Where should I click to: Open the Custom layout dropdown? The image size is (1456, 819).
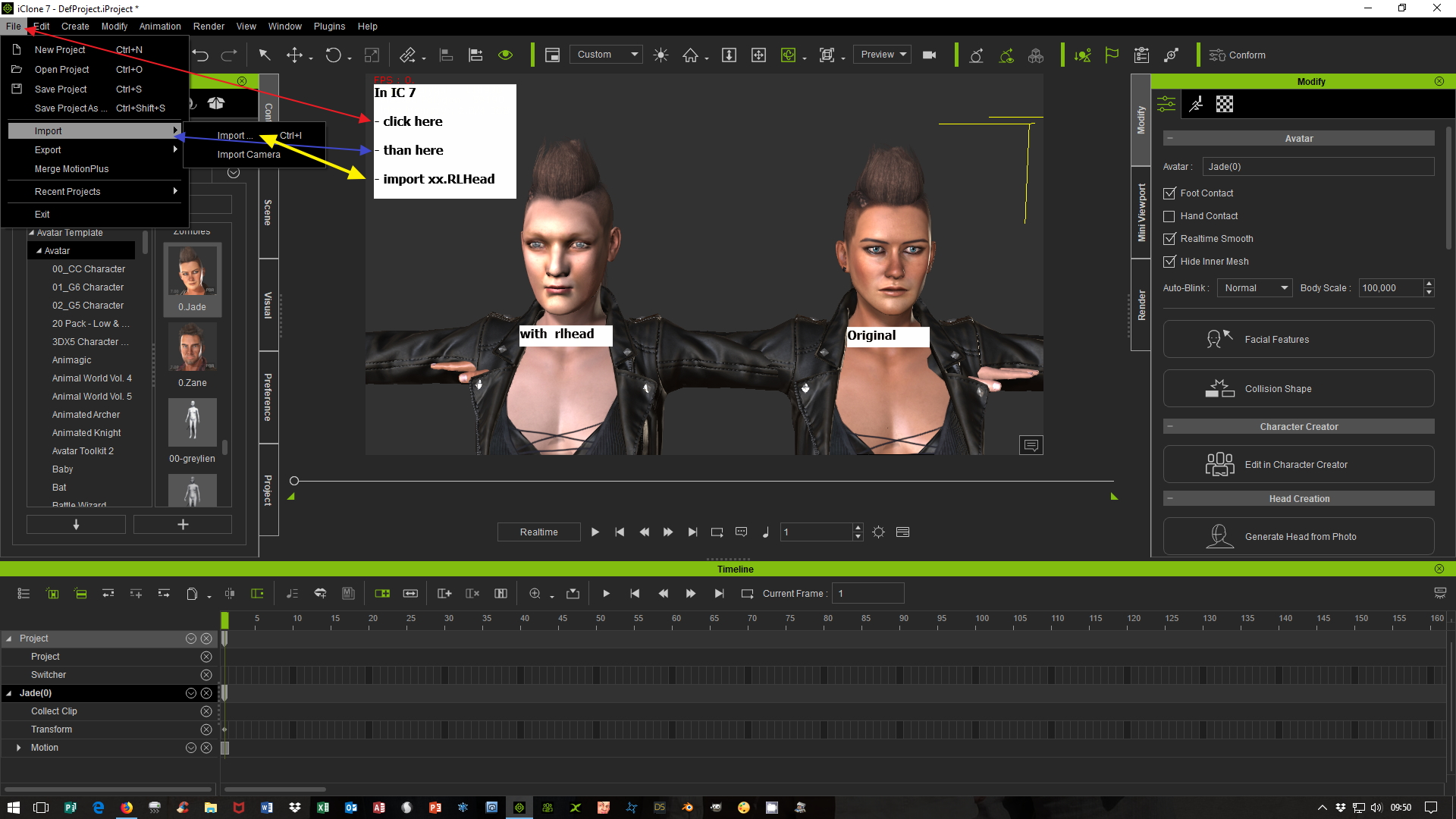coord(606,55)
